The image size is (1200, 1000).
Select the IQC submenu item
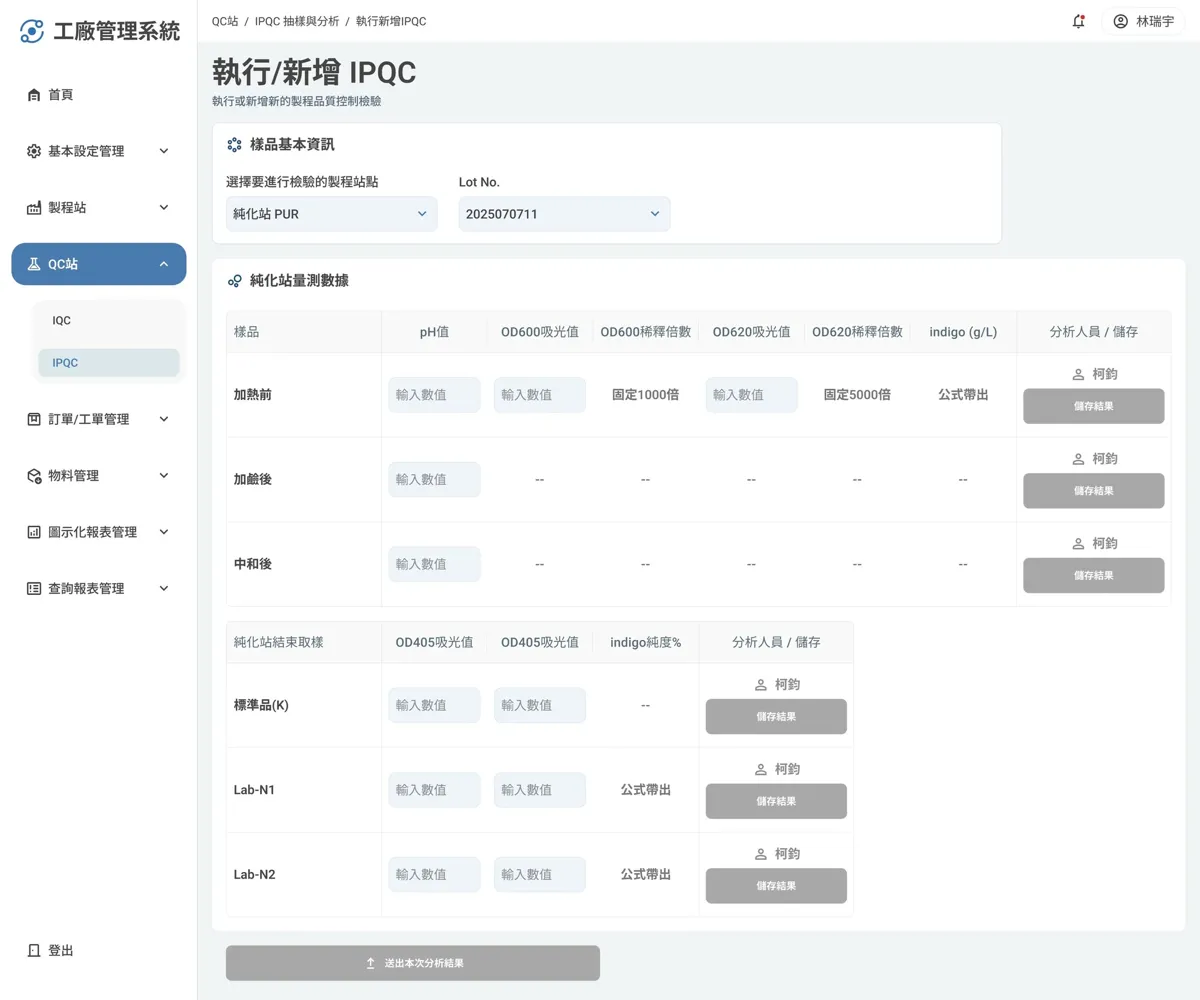[x=109, y=321]
